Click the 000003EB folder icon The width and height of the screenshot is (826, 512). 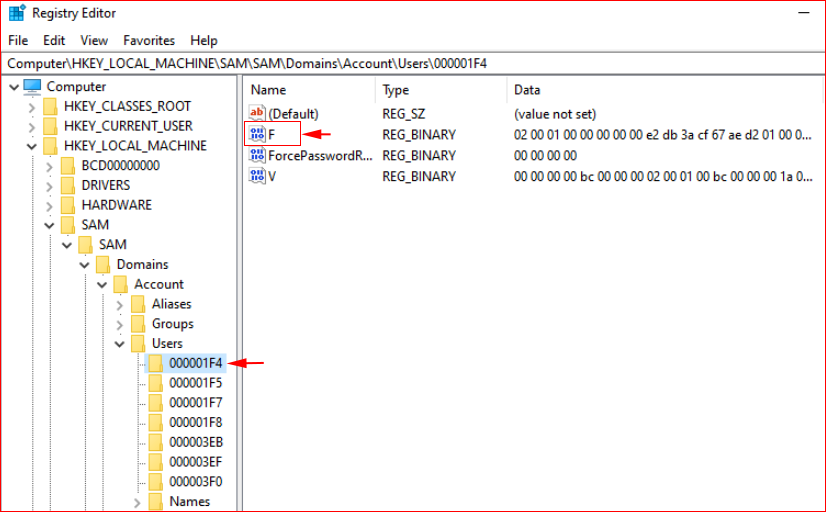pyautogui.click(x=155, y=442)
